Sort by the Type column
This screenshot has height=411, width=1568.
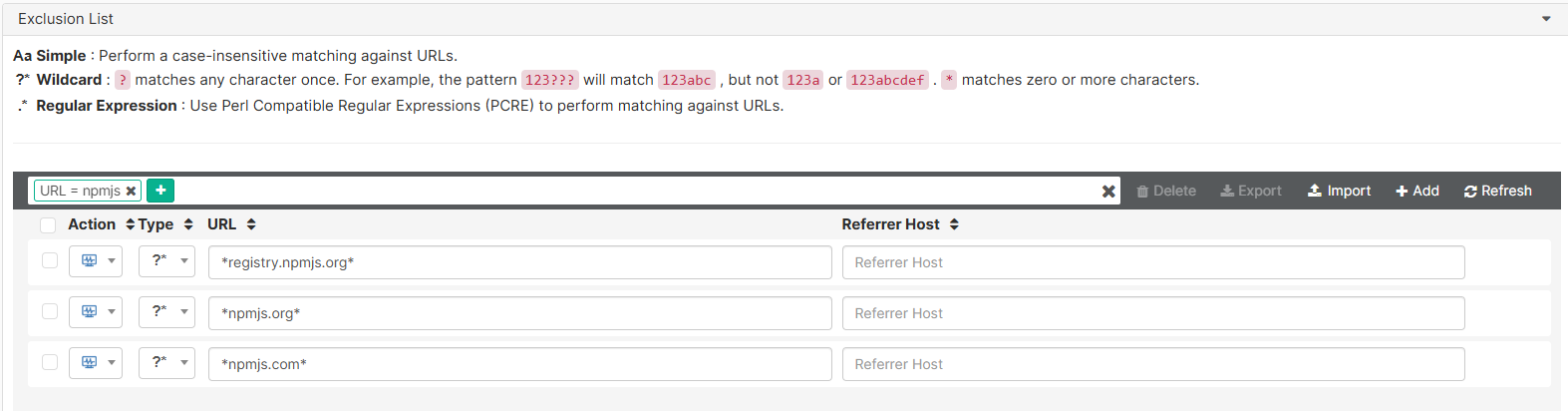pos(165,224)
